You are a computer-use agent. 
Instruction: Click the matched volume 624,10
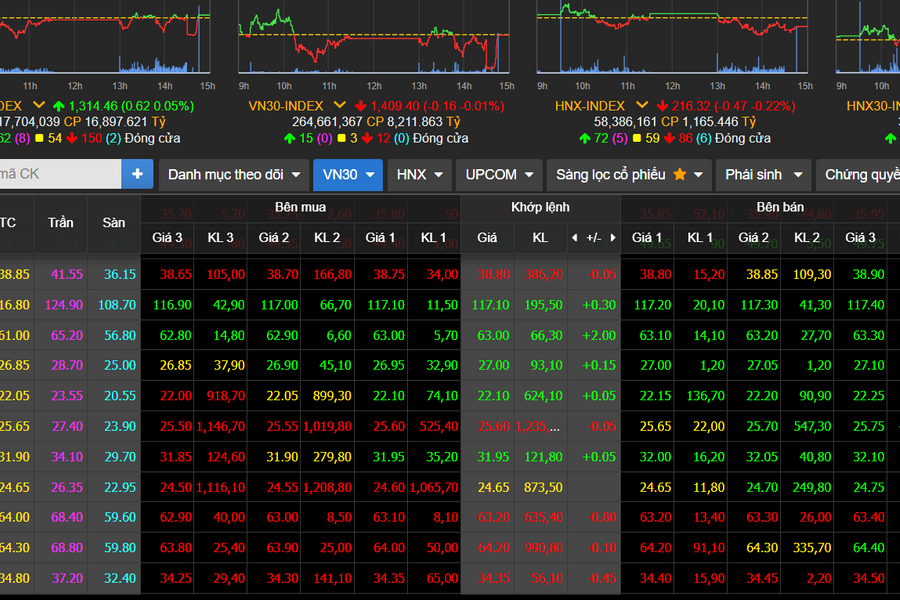[x=543, y=396]
